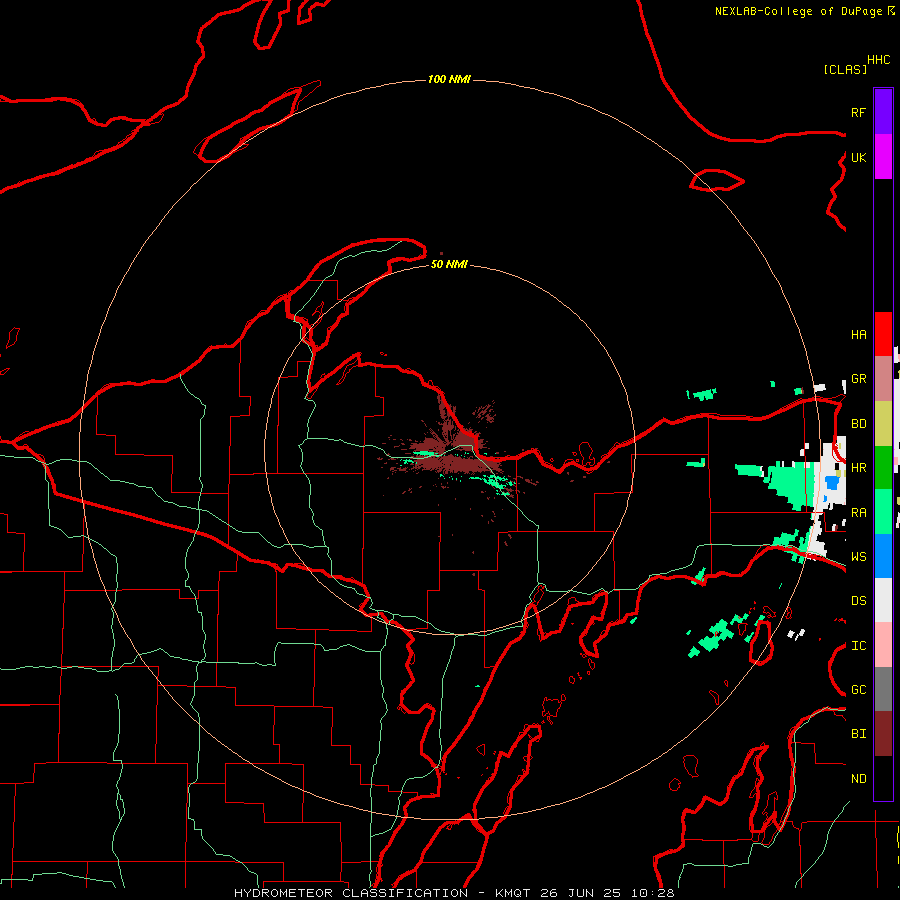Click the purple RF legend color swatch

(x=883, y=112)
